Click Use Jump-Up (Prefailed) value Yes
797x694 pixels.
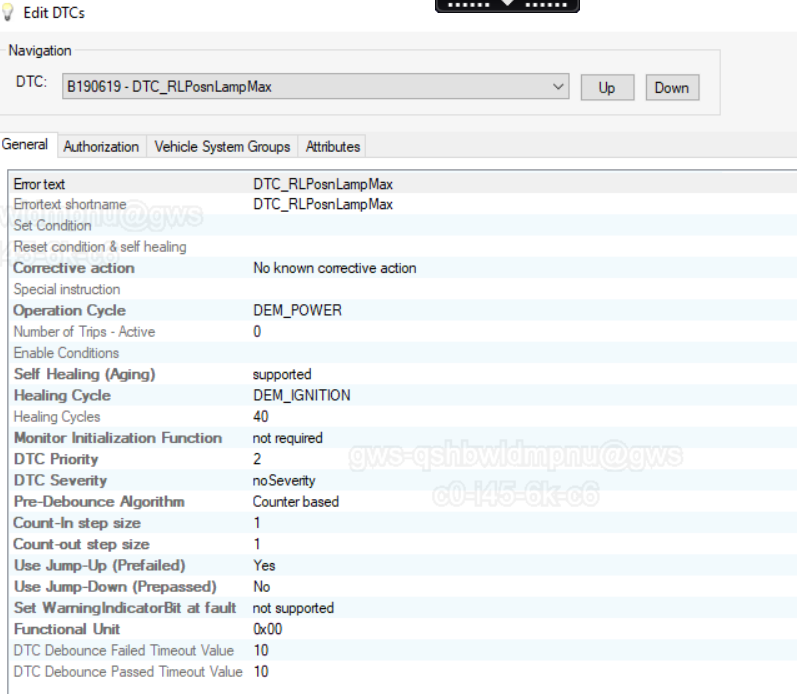264,565
